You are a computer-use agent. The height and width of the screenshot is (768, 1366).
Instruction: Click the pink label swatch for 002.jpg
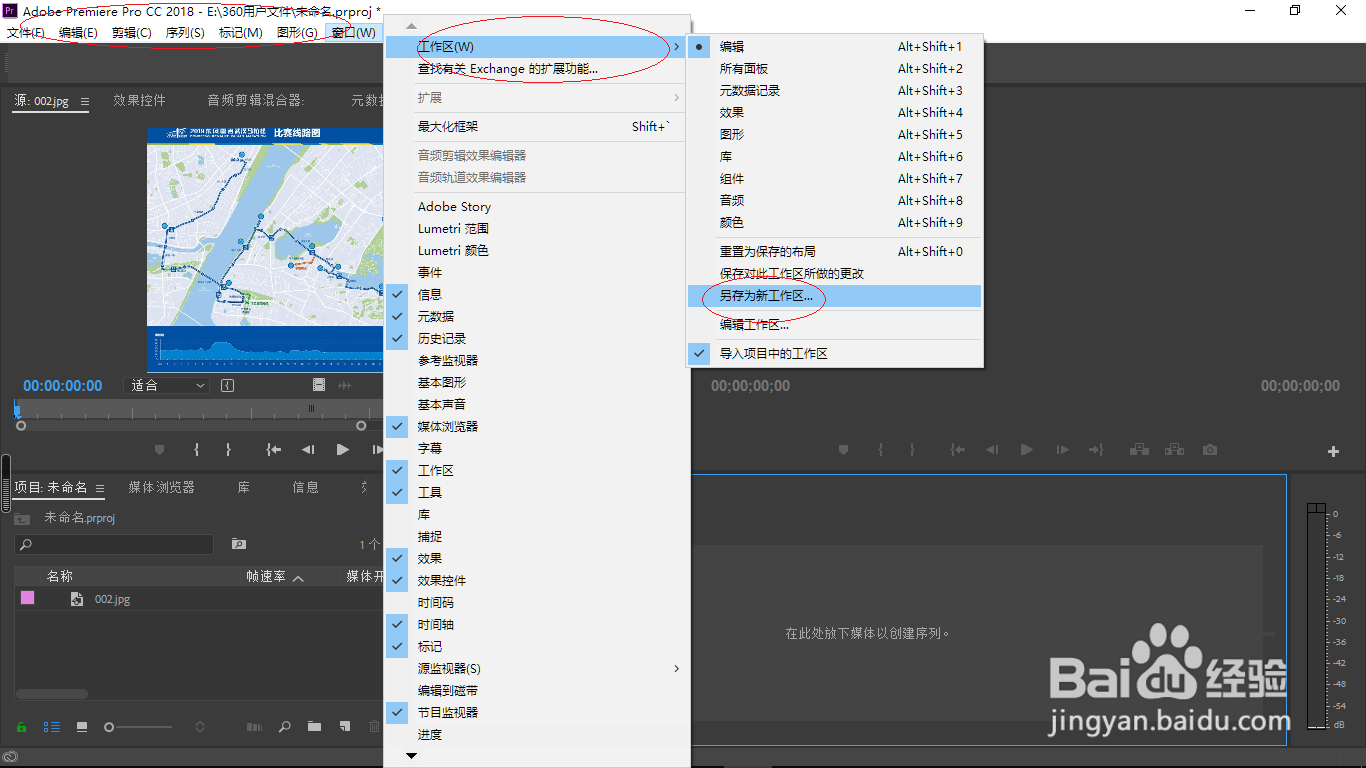click(x=27, y=598)
